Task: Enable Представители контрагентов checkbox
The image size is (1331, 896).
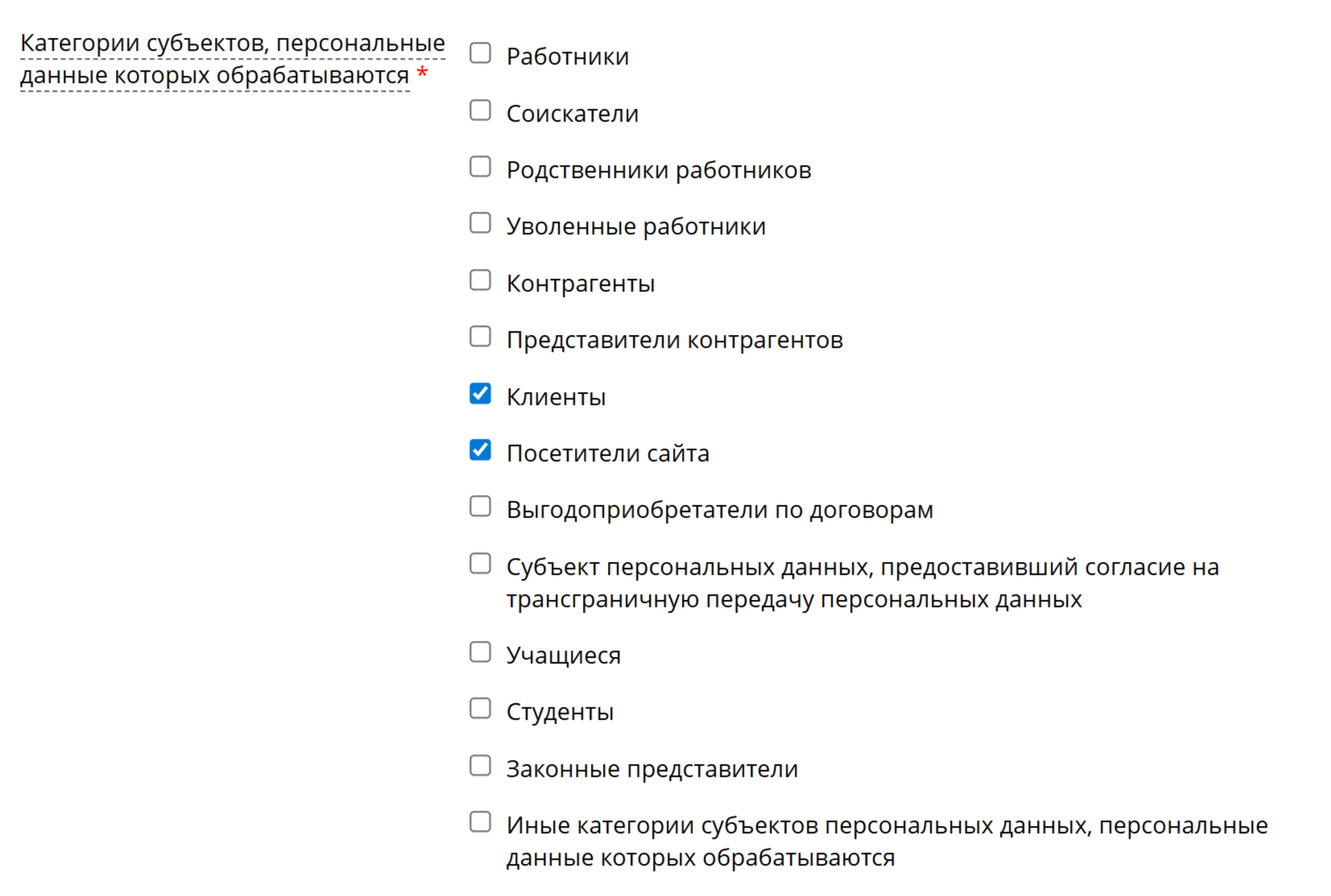Action: point(480,337)
